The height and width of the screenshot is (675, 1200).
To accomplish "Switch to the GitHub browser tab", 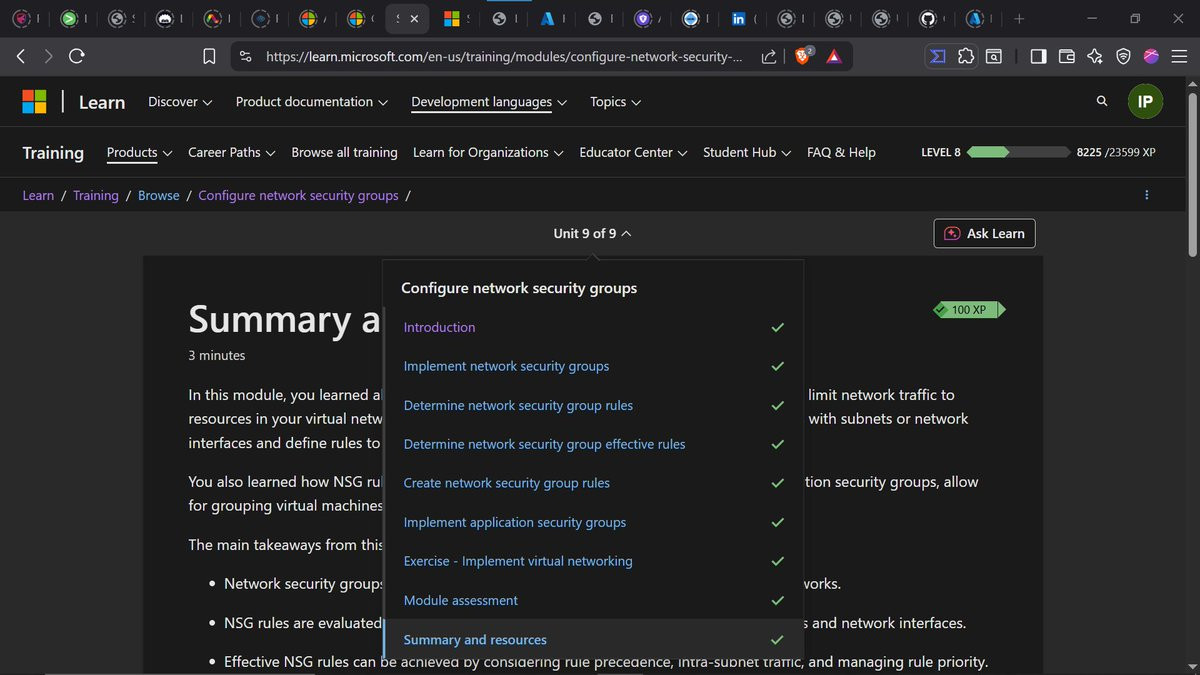I will point(928,19).
